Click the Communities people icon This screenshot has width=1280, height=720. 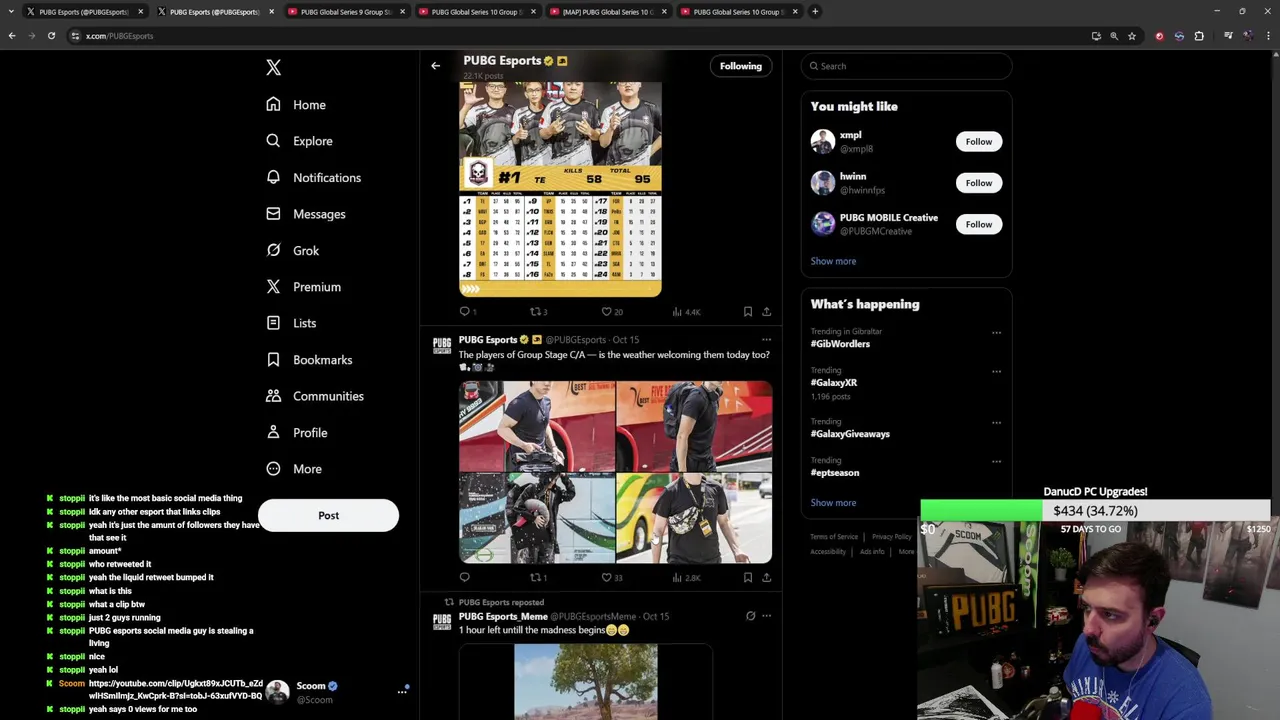click(x=273, y=396)
